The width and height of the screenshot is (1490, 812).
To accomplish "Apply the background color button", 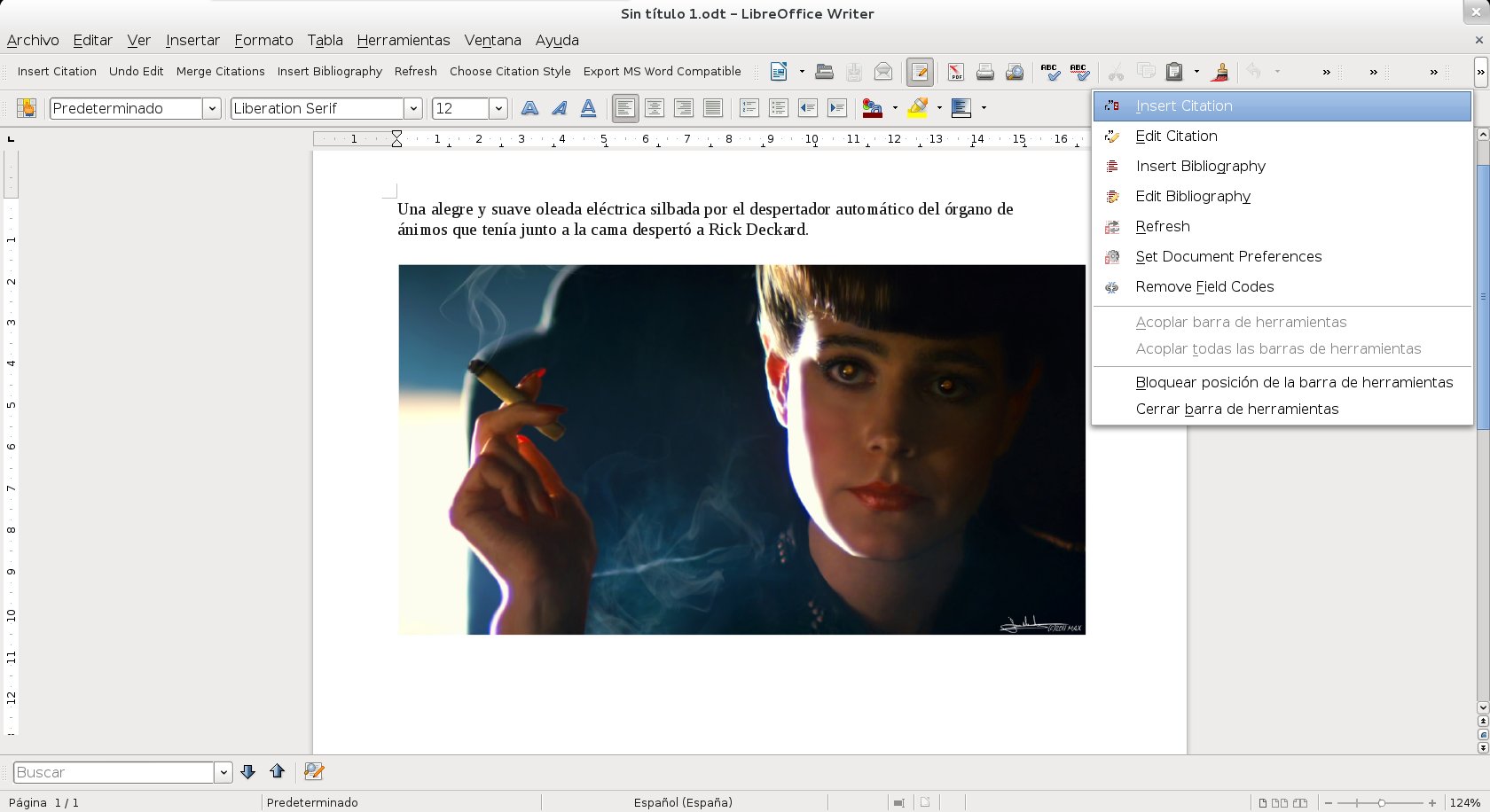I will pos(961,108).
